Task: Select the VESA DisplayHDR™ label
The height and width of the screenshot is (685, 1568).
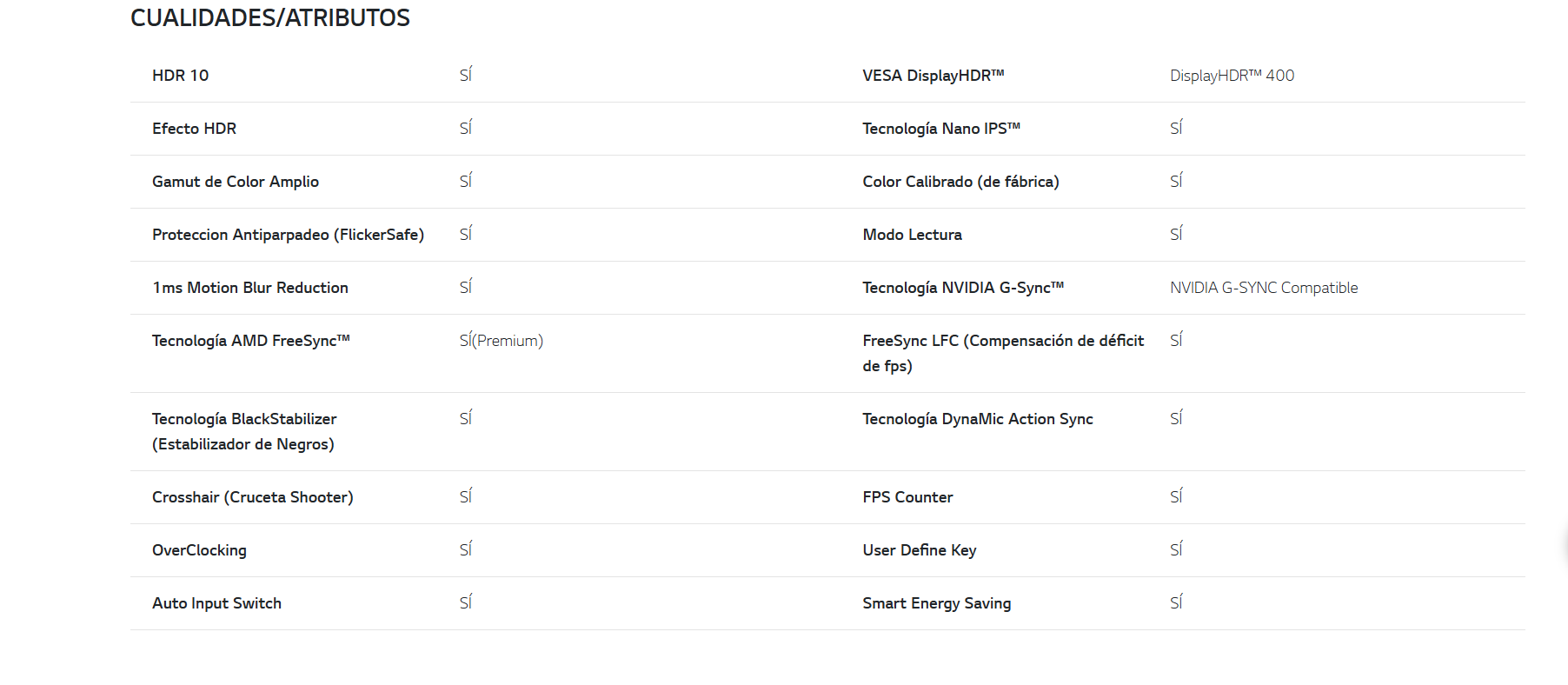Action: coord(933,76)
